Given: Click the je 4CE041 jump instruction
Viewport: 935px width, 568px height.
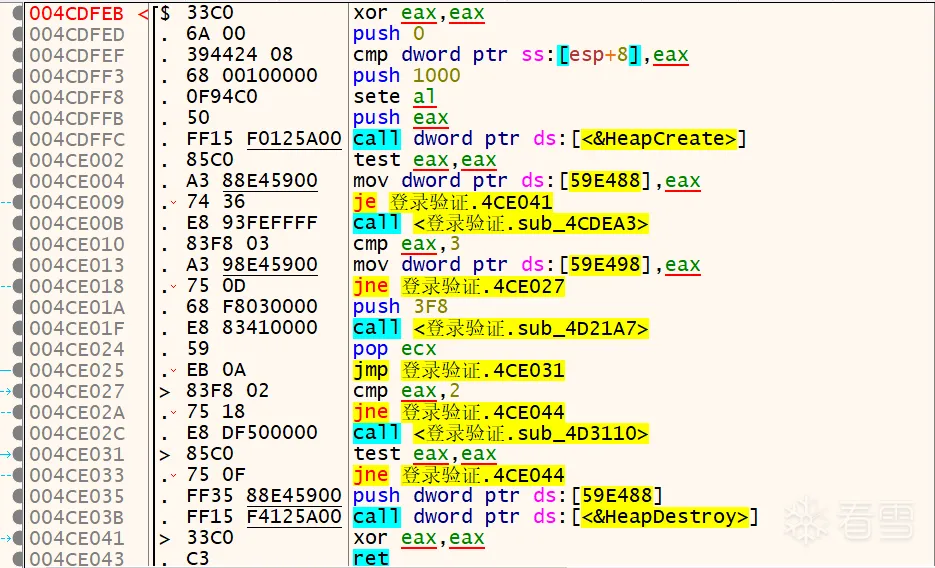Looking at the screenshot, I should tap(453, 202).
